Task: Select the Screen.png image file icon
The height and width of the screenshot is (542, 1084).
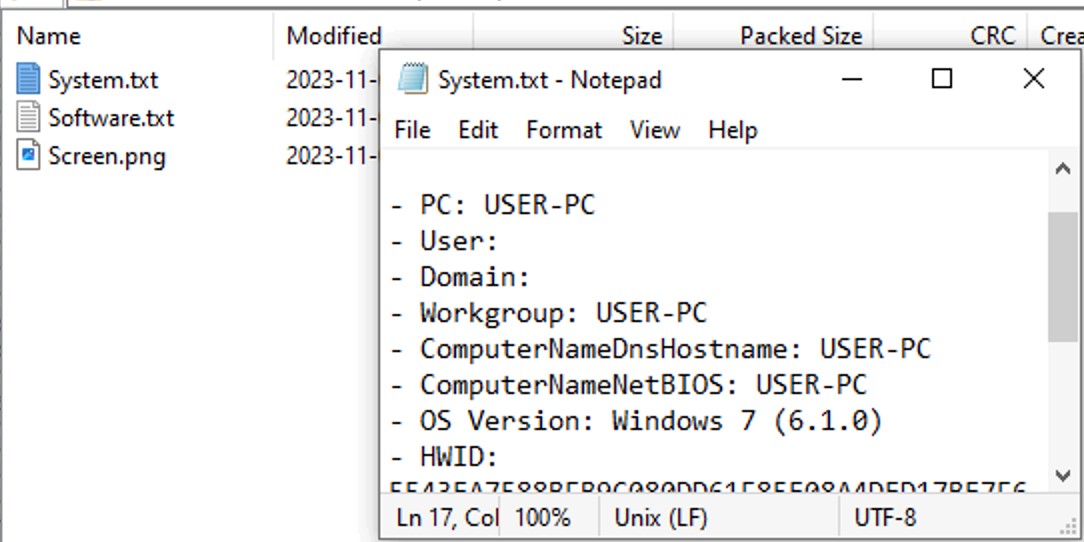Action: coord(28,155)
